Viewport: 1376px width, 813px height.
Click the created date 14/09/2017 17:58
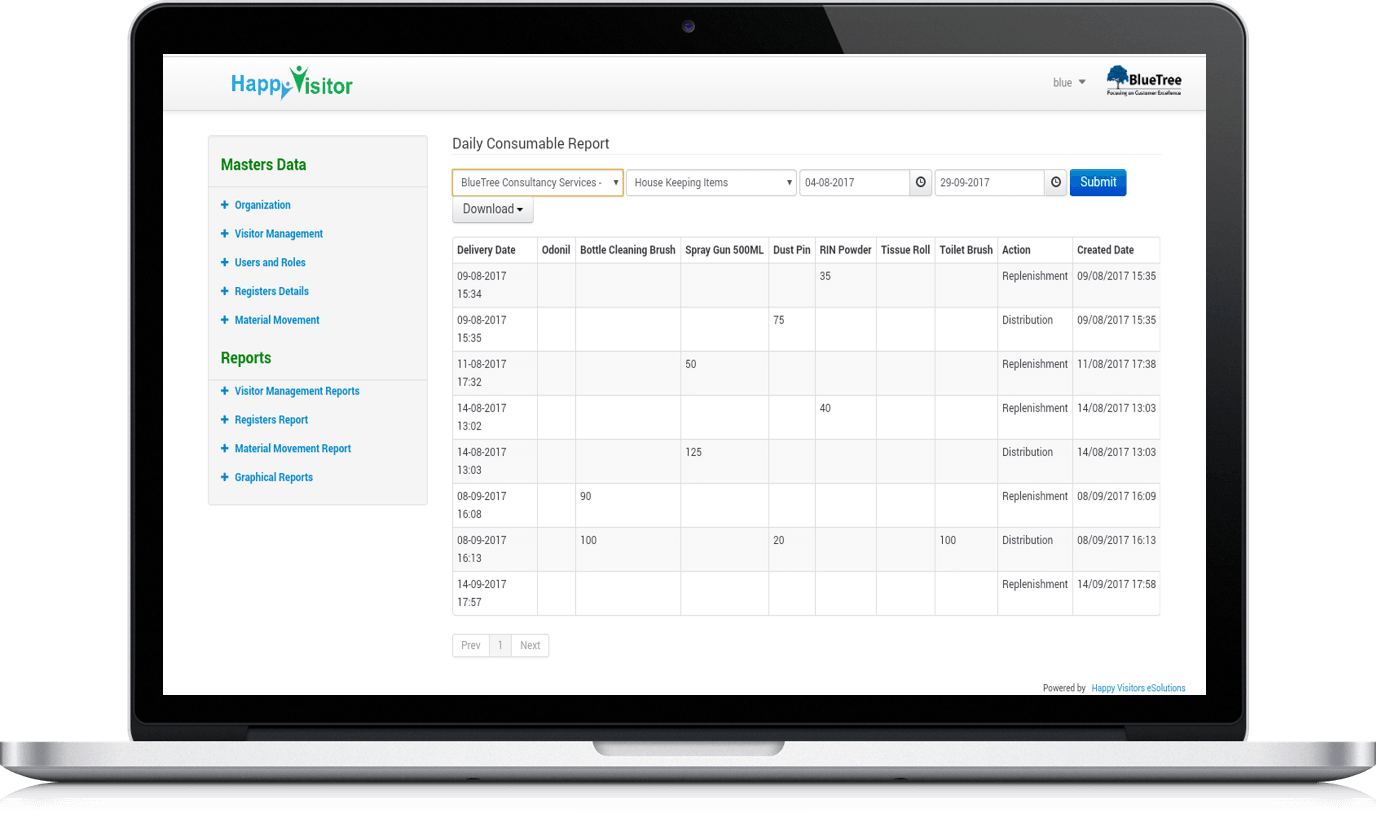[x=1116, y=584]
